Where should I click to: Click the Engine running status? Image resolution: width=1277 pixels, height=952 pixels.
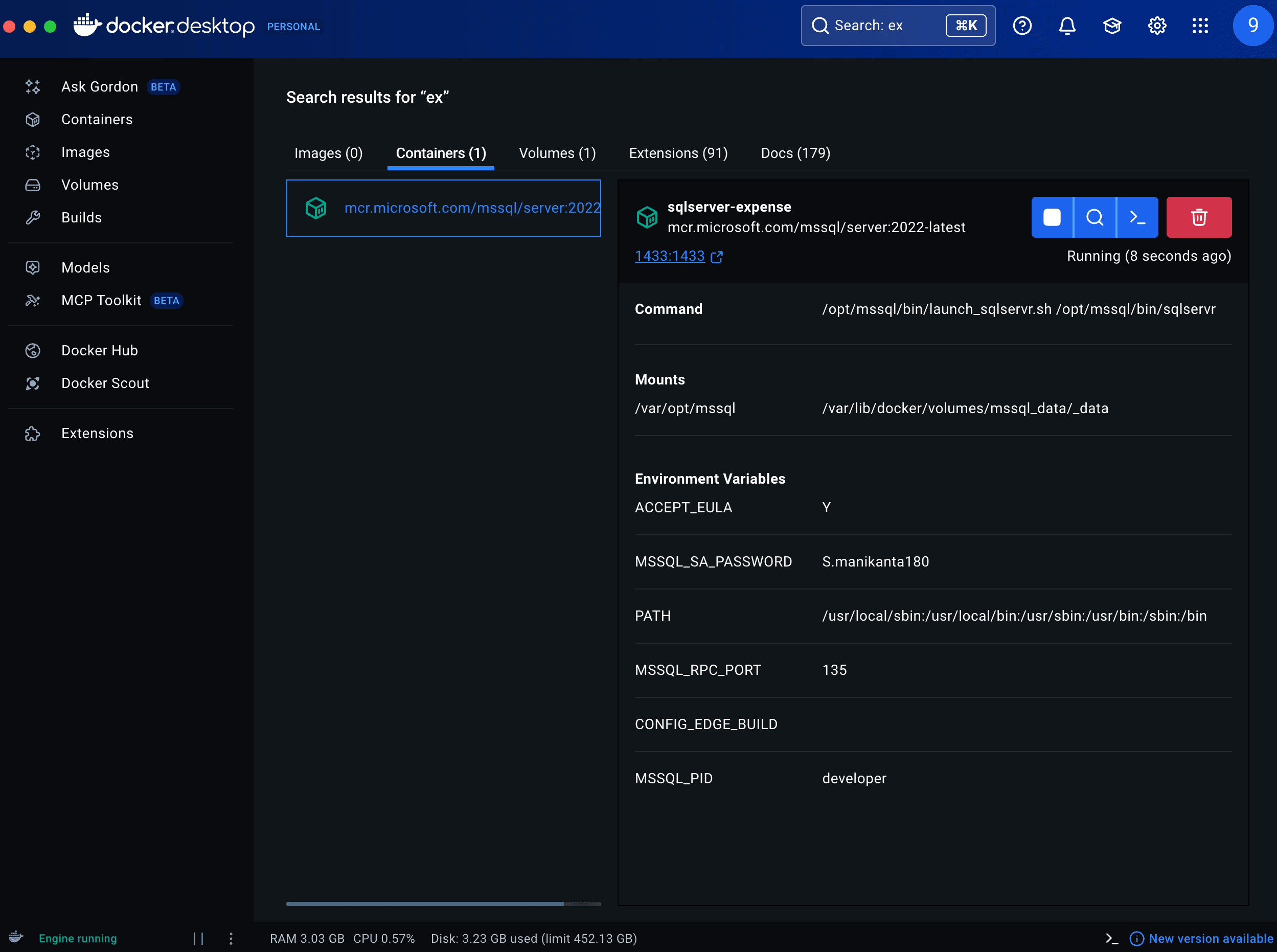(x=78, y=938)
